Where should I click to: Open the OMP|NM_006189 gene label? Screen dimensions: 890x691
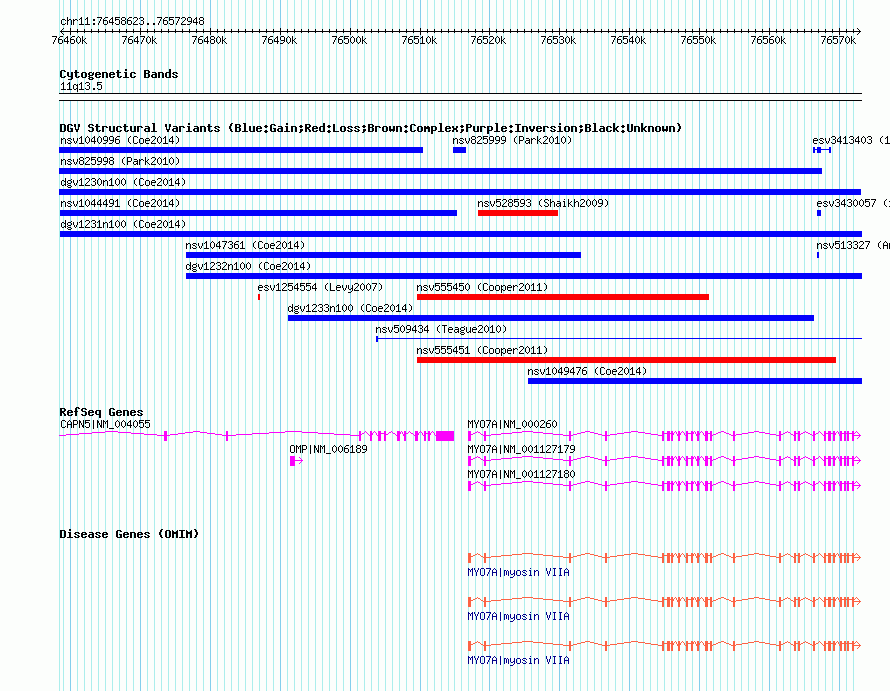[x=328, y=449]
